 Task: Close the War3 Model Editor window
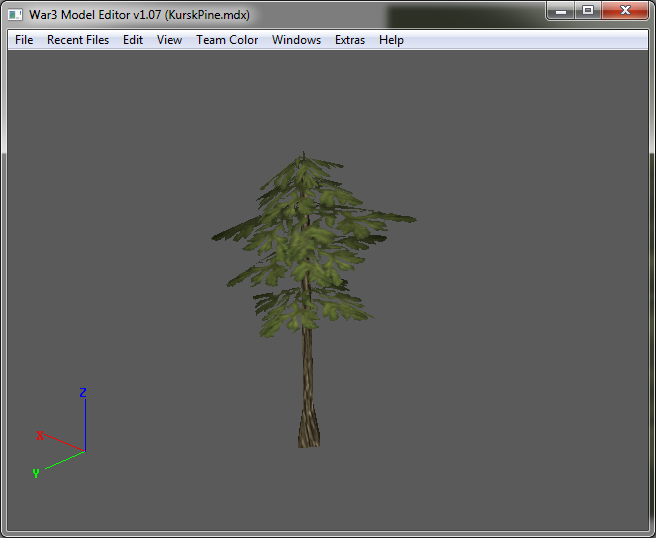point(625,10)
